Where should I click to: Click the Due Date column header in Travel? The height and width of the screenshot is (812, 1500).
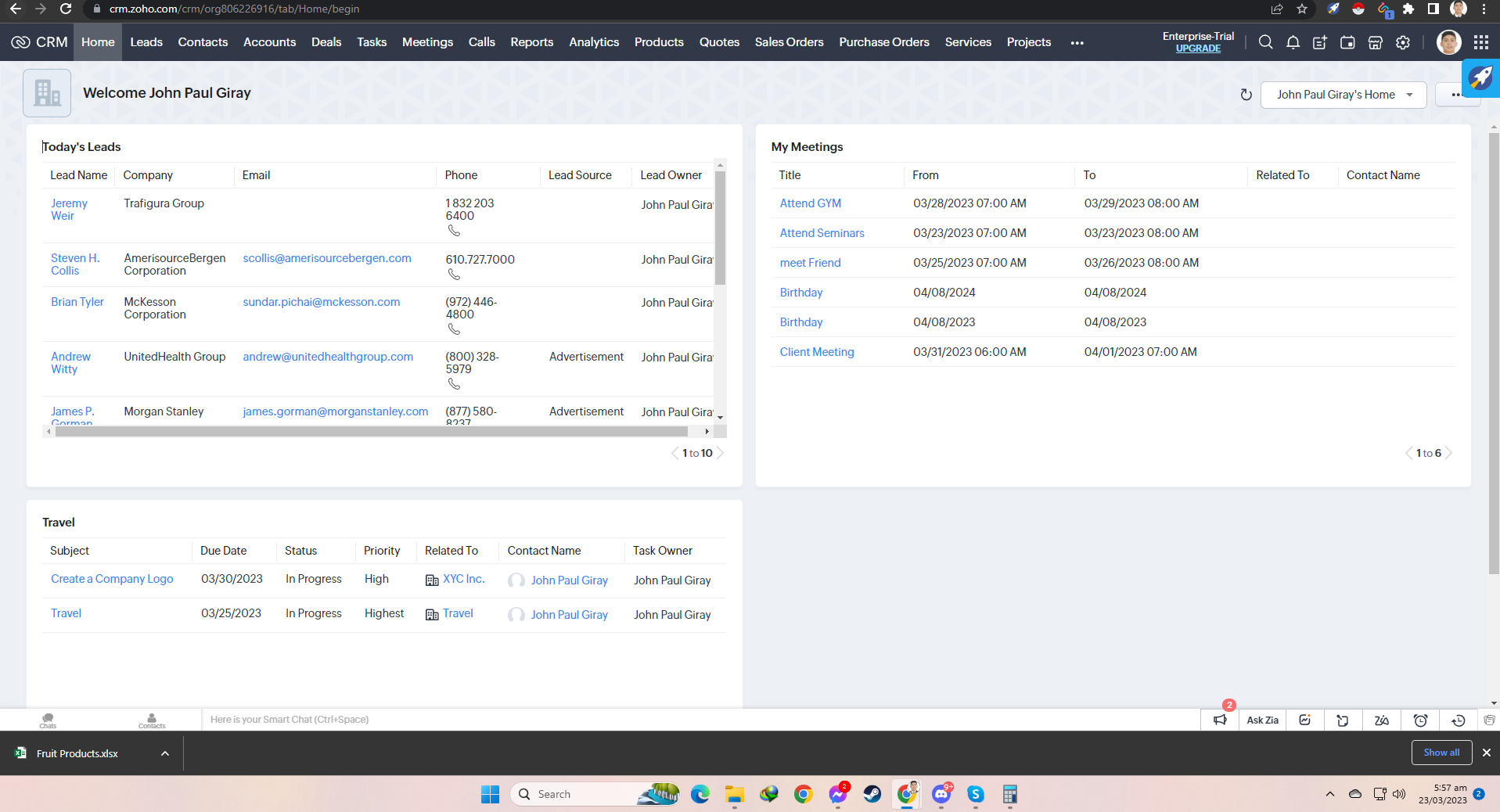[223, 551]
